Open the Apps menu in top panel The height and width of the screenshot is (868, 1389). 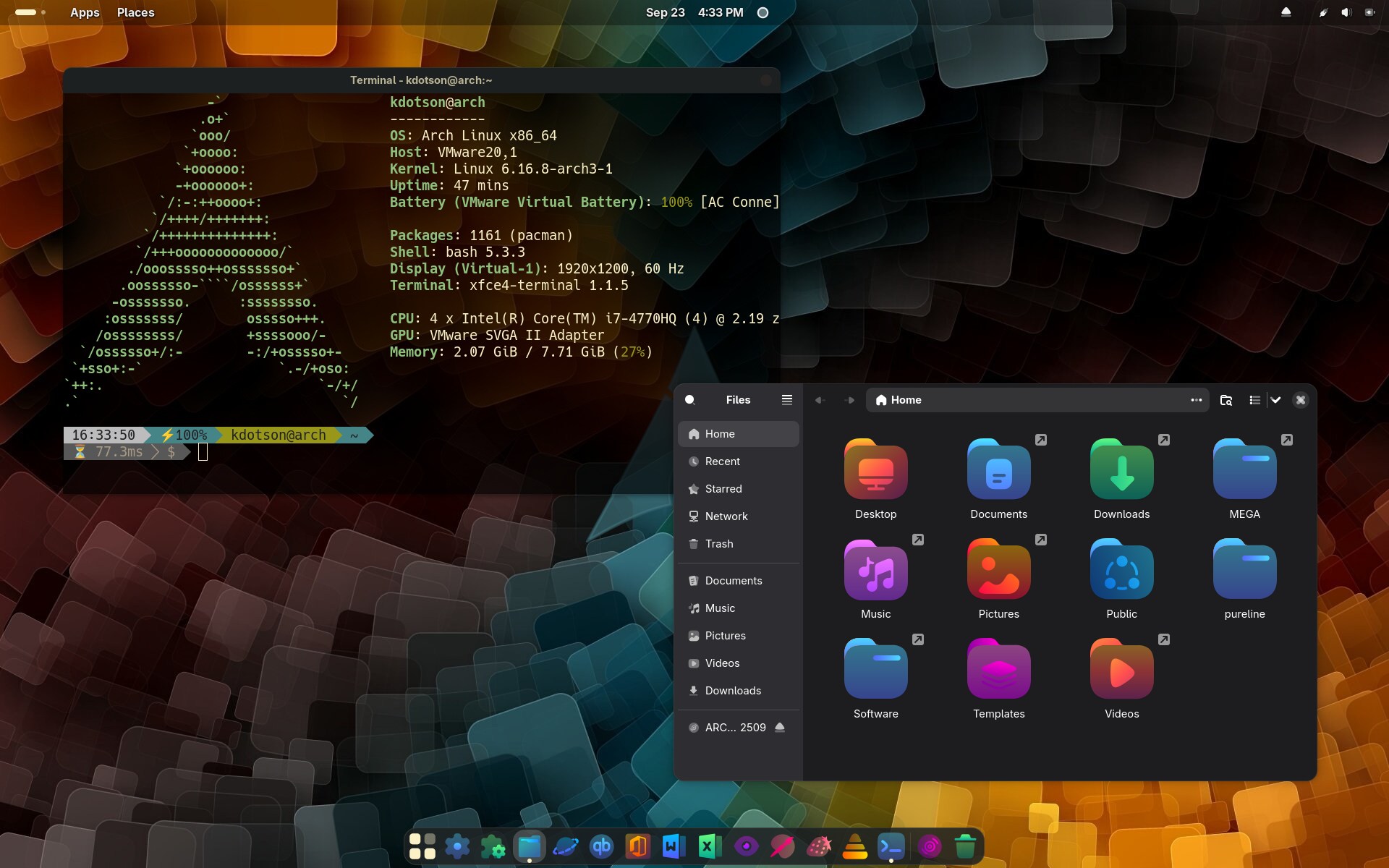pos(85,12)
